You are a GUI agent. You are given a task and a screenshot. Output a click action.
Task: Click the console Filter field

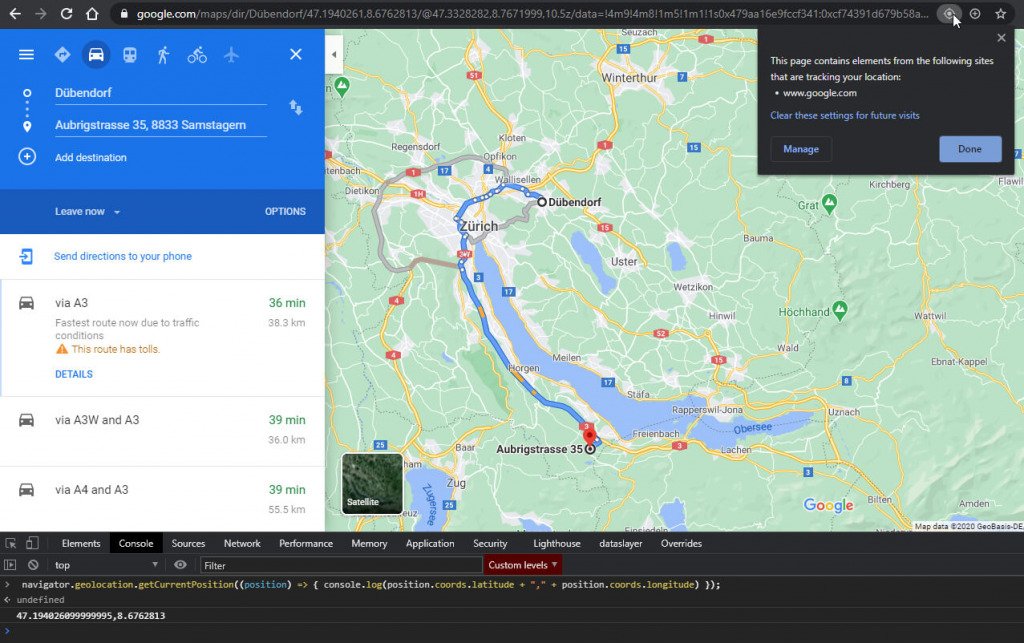pyautogui.click(x=341, y=565)
